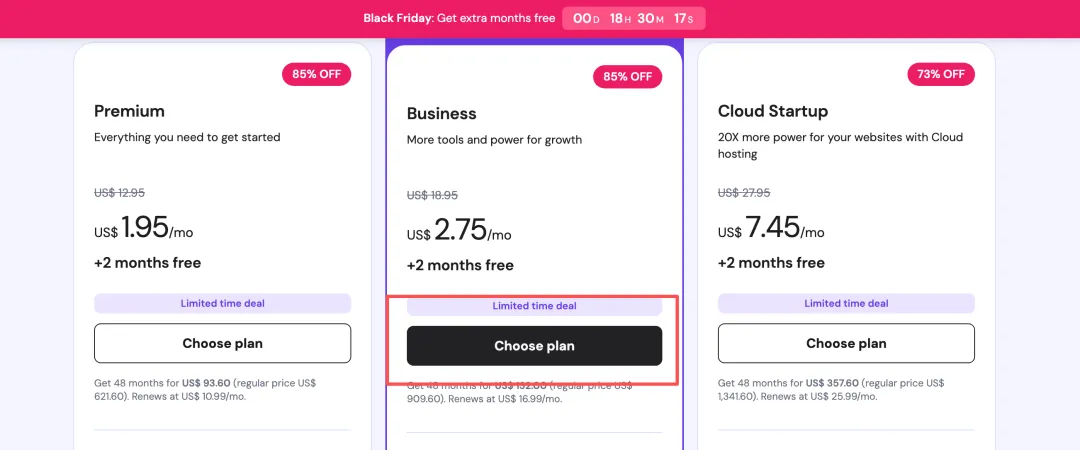
Task: Click the 73% OFF badge
Action: pyautogui.click(x=940, y=74)
